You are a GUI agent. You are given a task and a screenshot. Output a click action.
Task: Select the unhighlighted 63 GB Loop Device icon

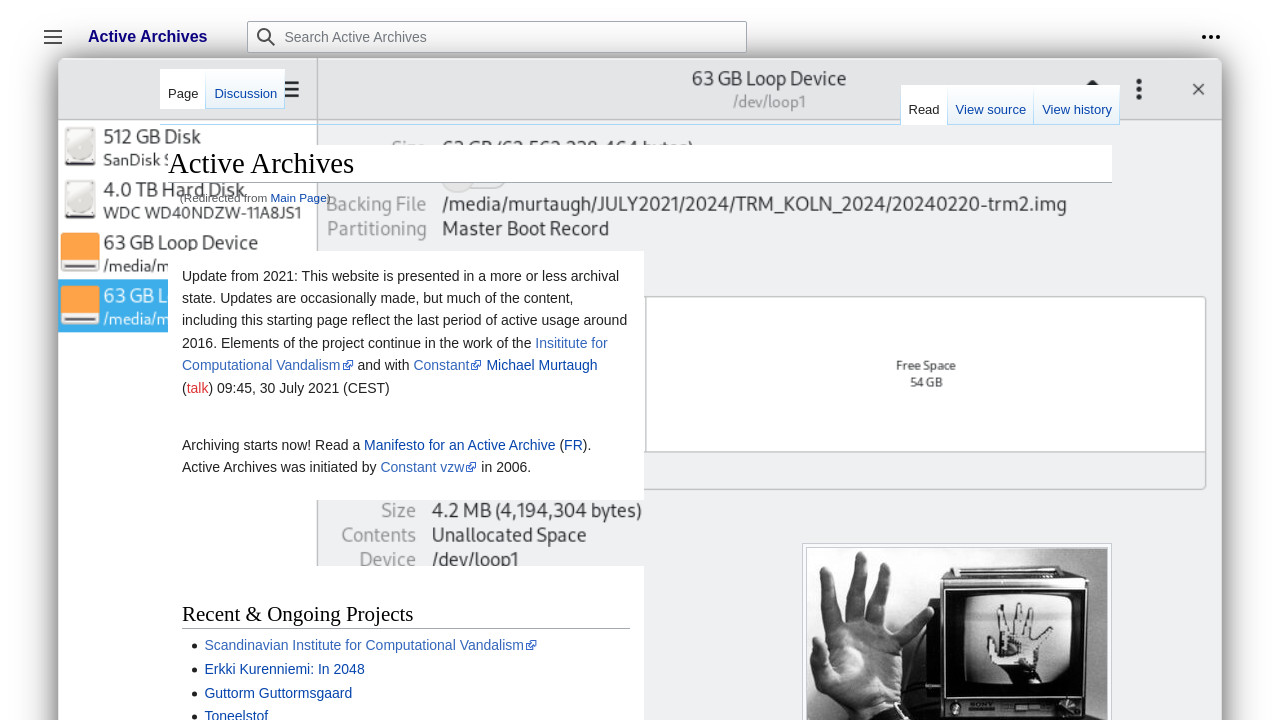[80, 252]
